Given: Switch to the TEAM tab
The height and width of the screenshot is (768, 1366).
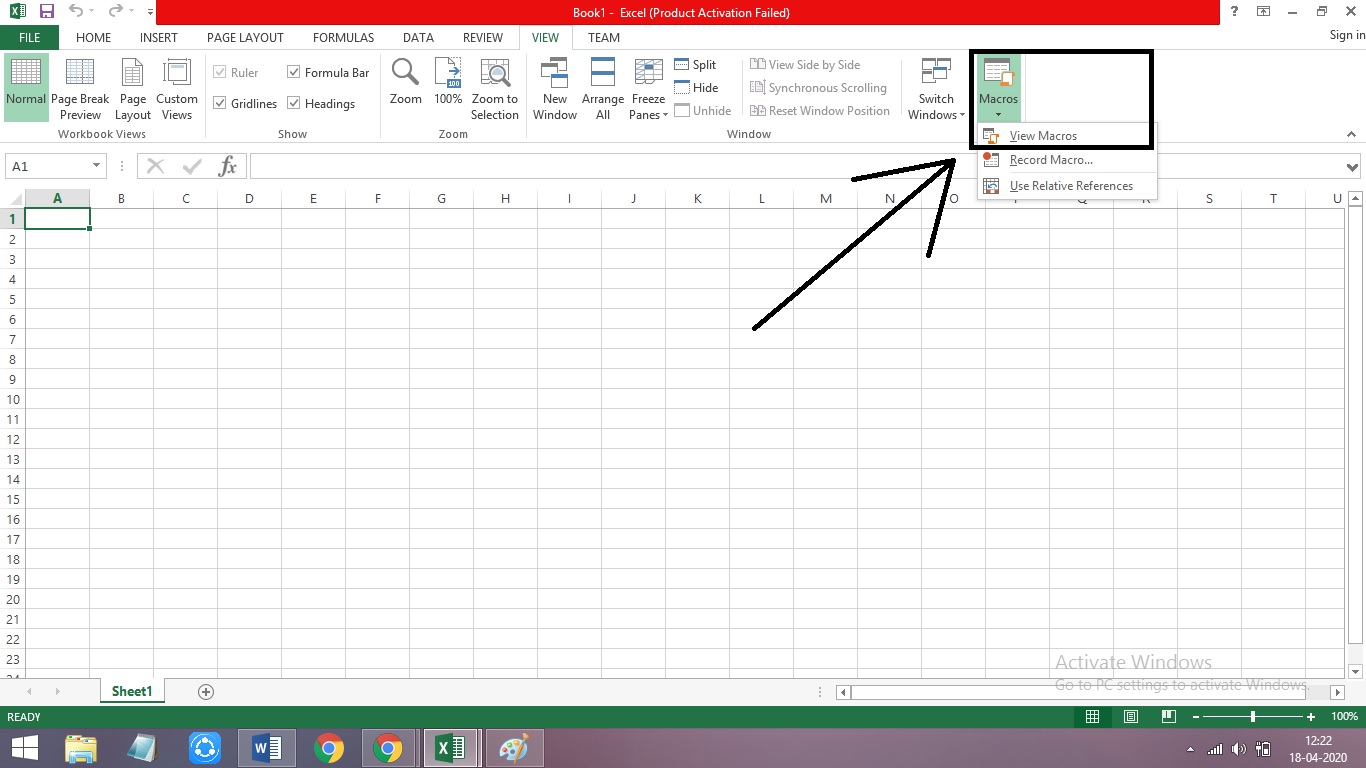Looking at the screenshot, I should (x=604, y=37).
